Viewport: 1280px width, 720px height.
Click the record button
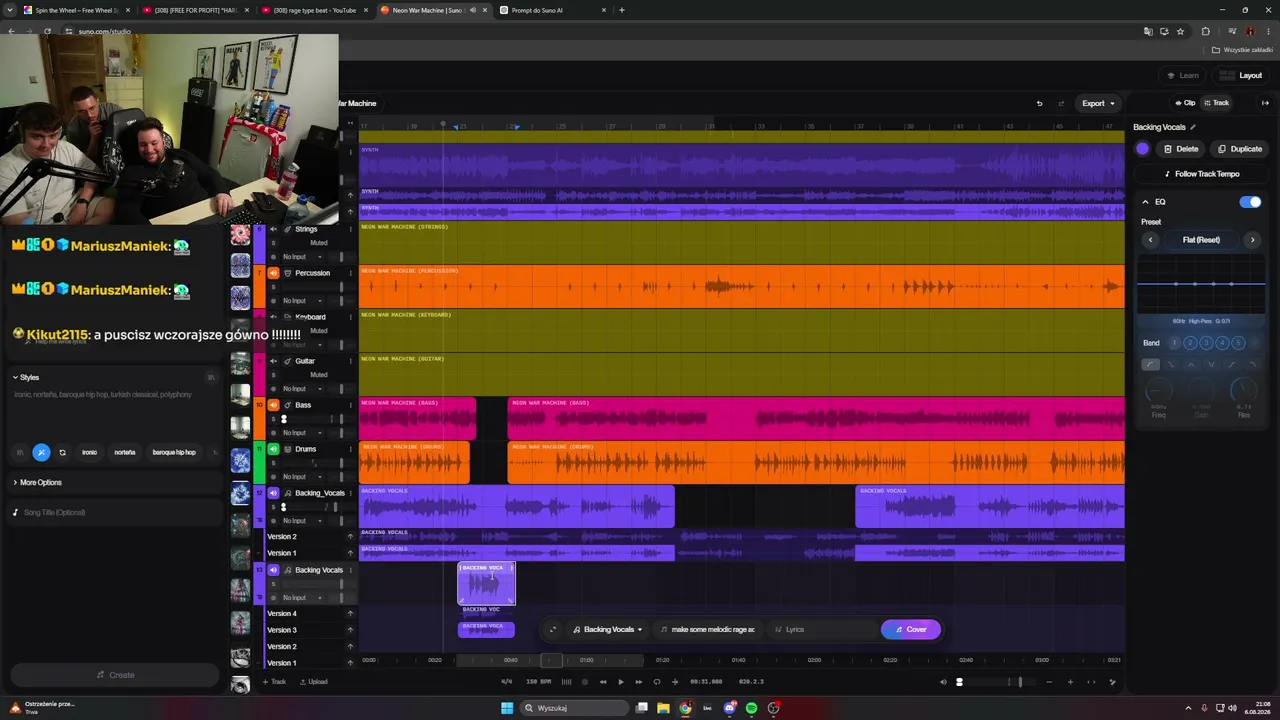pyautogui.click(x=585, y=682)
